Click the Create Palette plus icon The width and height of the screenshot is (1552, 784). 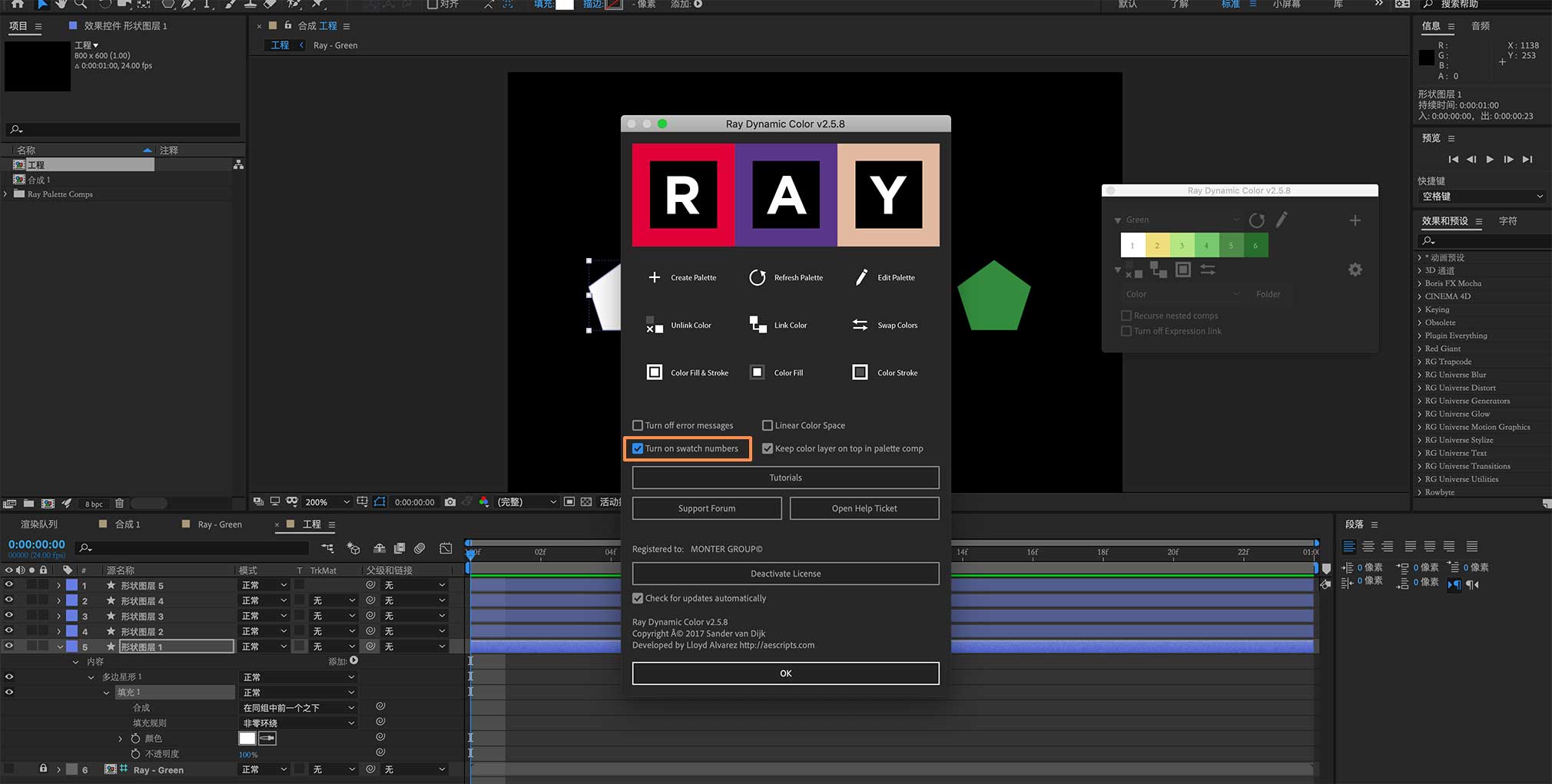coord(654,277)
